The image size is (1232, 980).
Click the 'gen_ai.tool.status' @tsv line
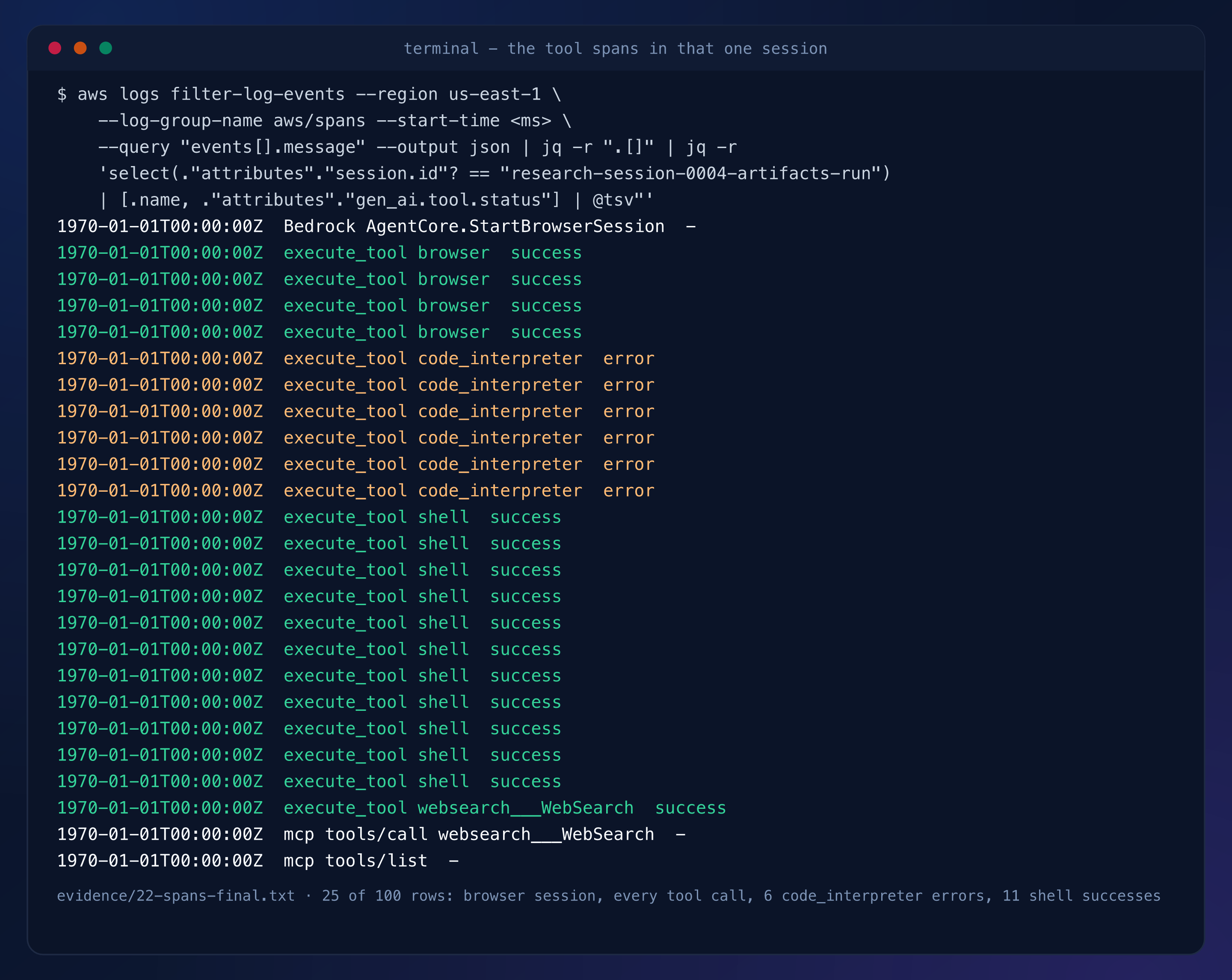click(x=376, y=199)
